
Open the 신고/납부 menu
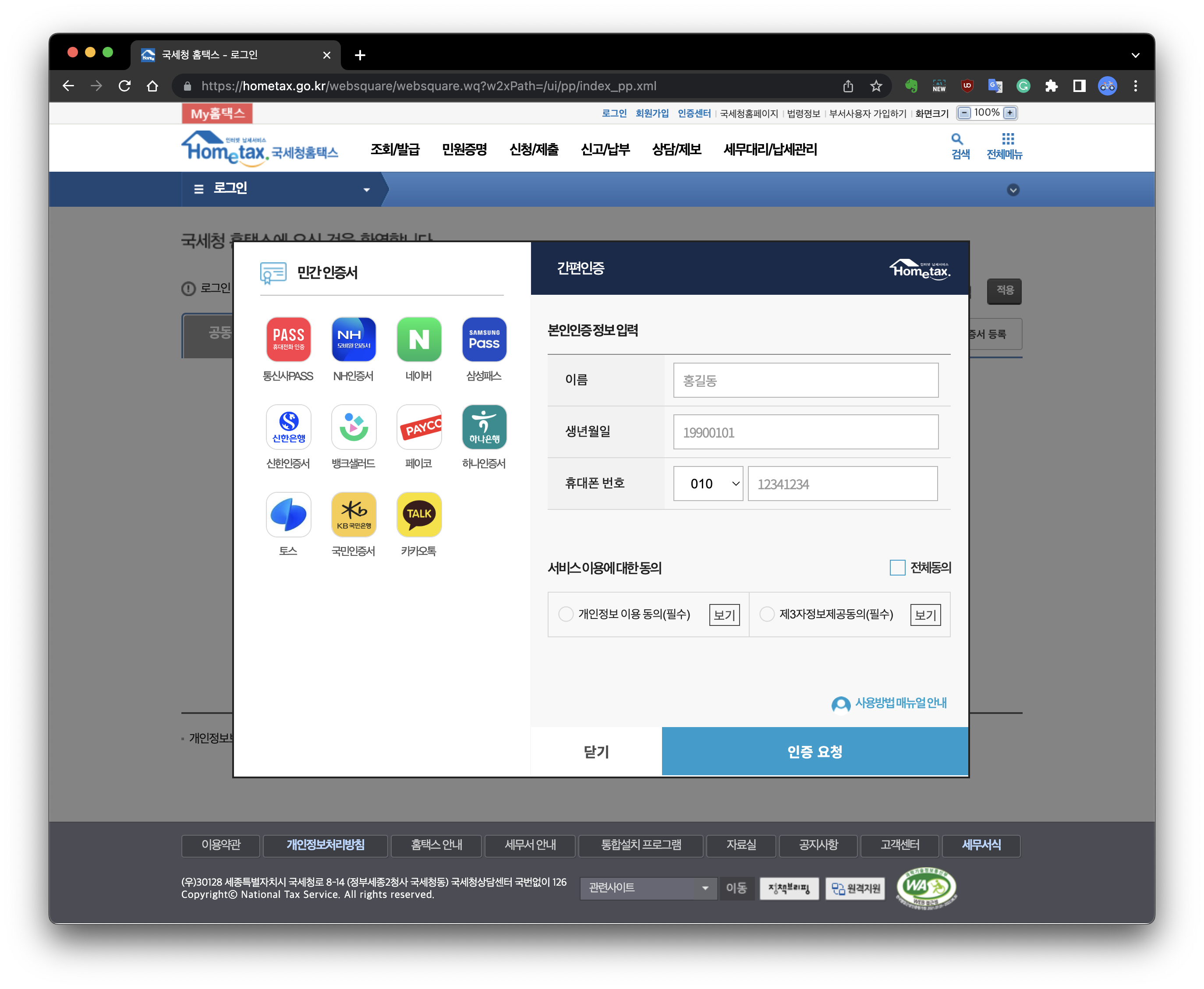pos(605,149)
